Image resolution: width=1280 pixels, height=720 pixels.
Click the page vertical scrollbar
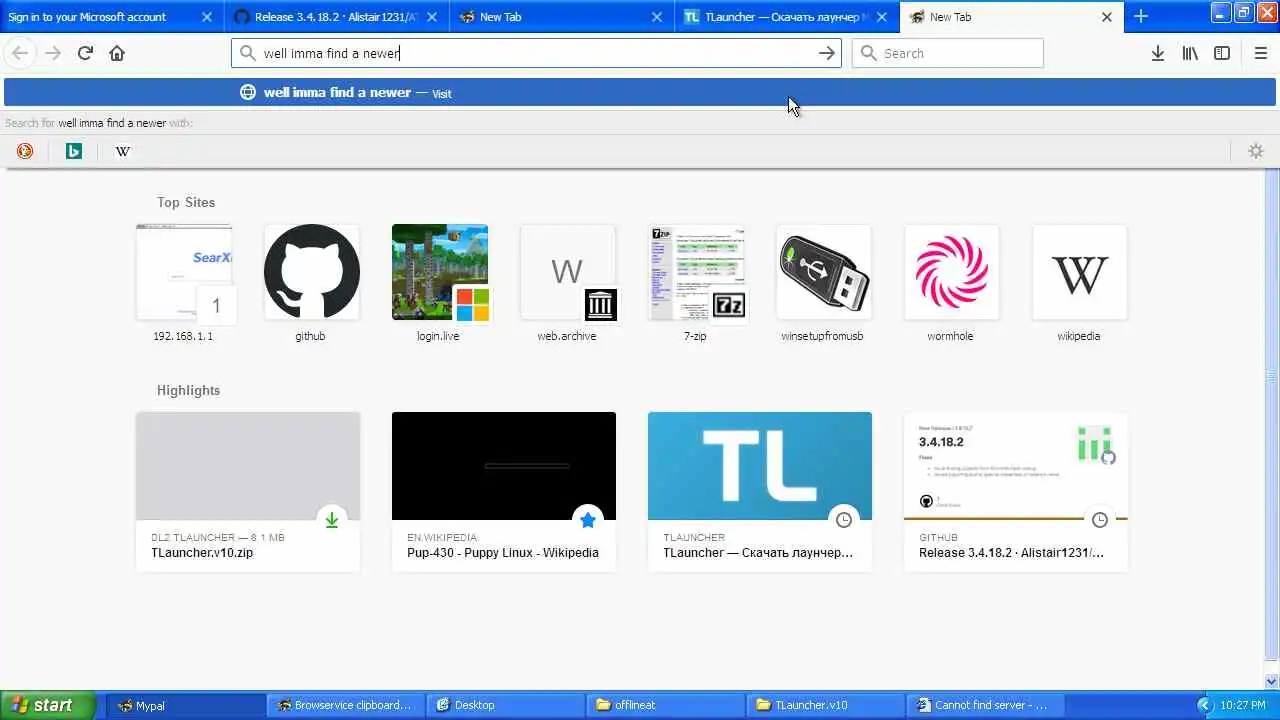click(x=1272, y=415)
